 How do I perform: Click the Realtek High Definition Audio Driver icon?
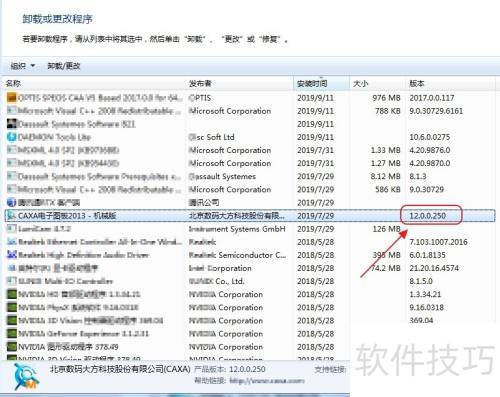[x=12, y=255]
